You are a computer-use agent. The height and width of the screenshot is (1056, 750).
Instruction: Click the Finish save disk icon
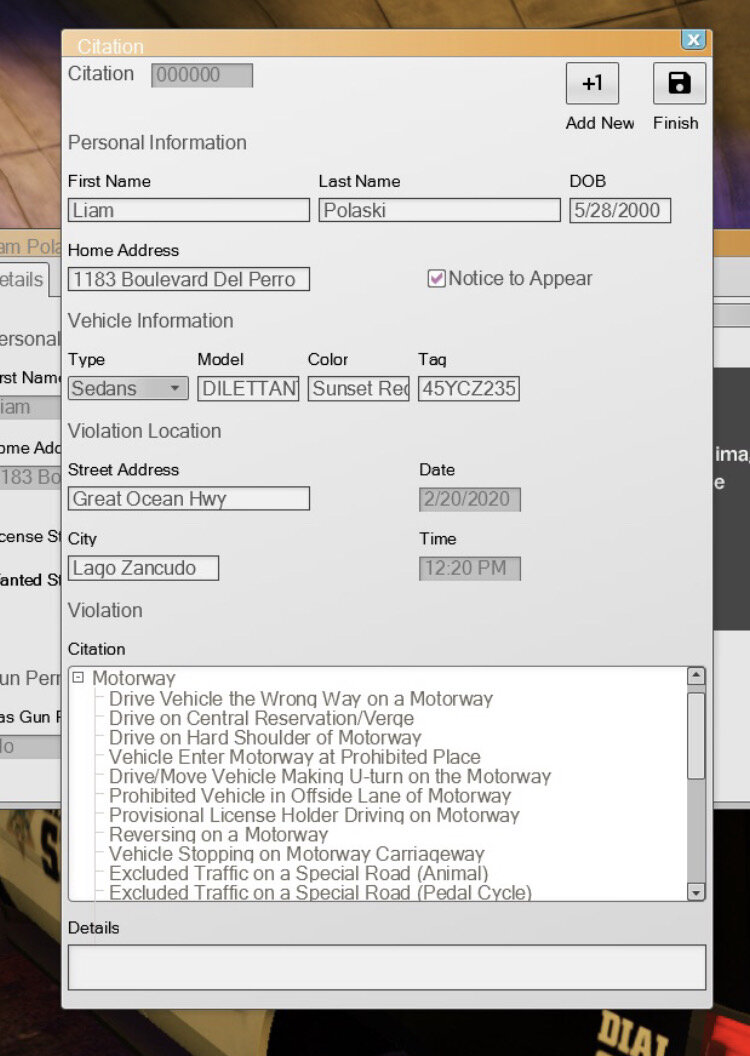click(x=679, y=84)
